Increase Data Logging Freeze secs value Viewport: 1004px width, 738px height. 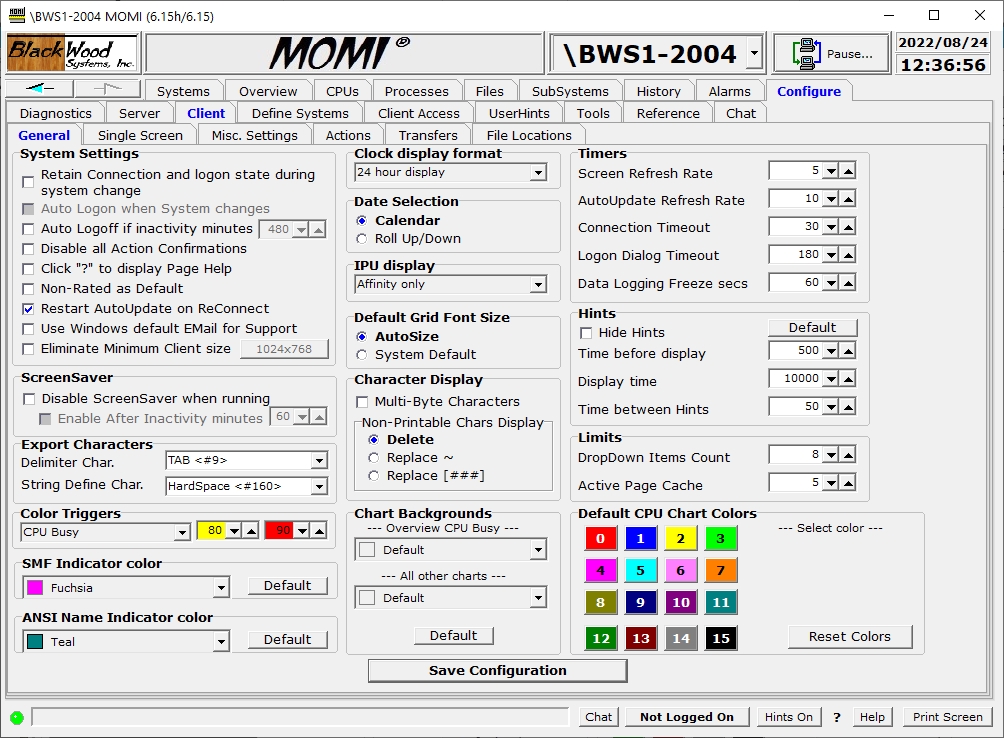[848, 283]
